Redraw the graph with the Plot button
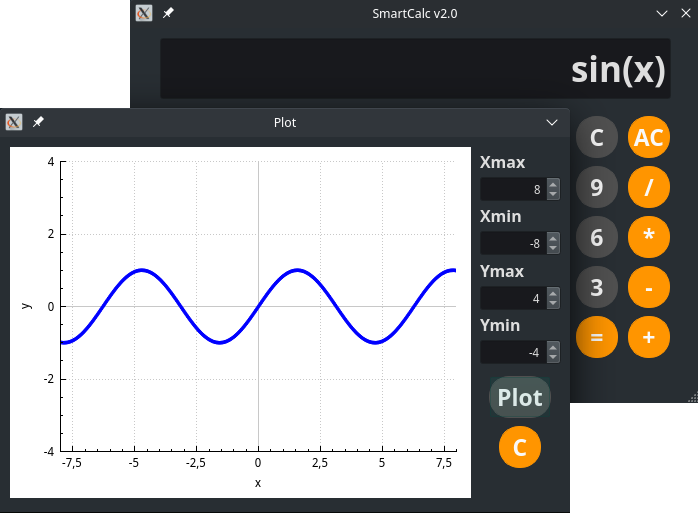 coord(520,397)
